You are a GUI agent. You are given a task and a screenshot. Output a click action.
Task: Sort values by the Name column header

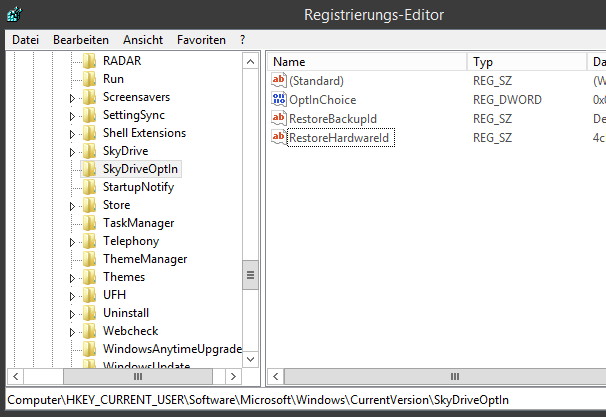pyautogui.click(x=367, y=62)
